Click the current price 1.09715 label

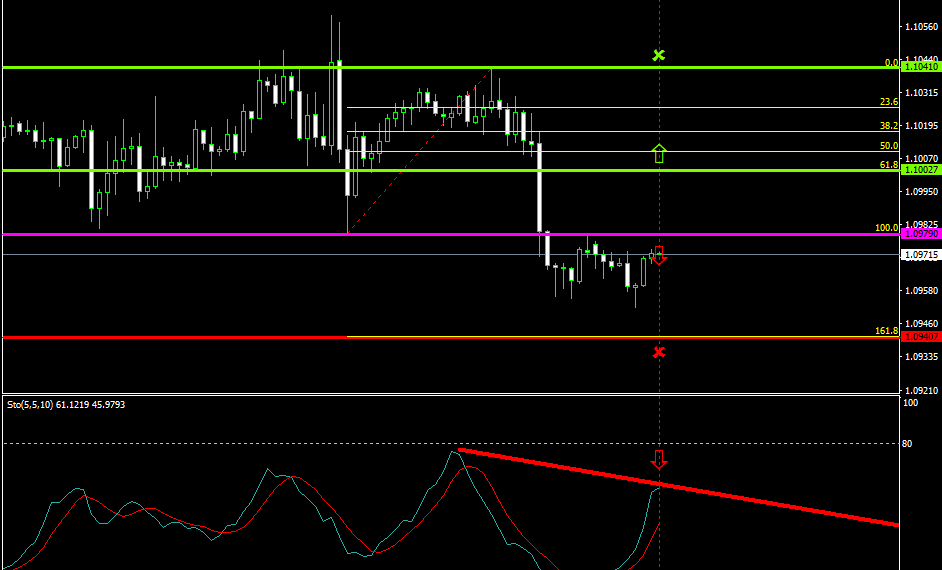click(x=920, y=255)
